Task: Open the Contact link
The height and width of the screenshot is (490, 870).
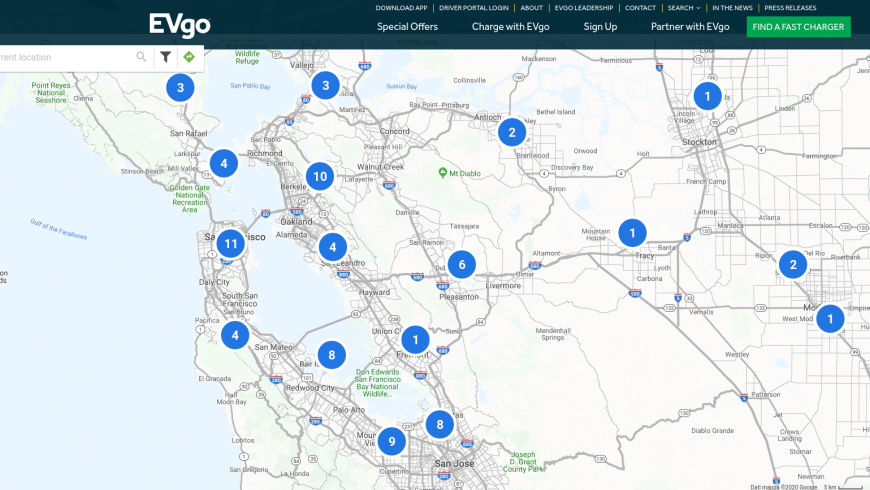Action: 640,8
